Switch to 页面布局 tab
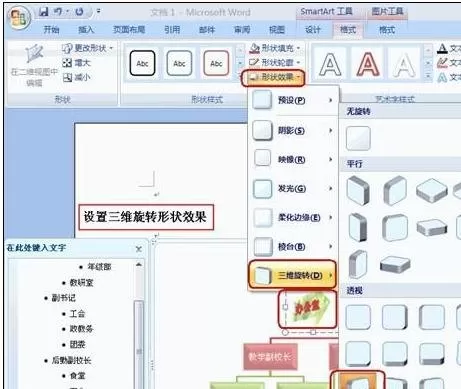The width and height of the screenshot is (461, 389). coord(129,30)
